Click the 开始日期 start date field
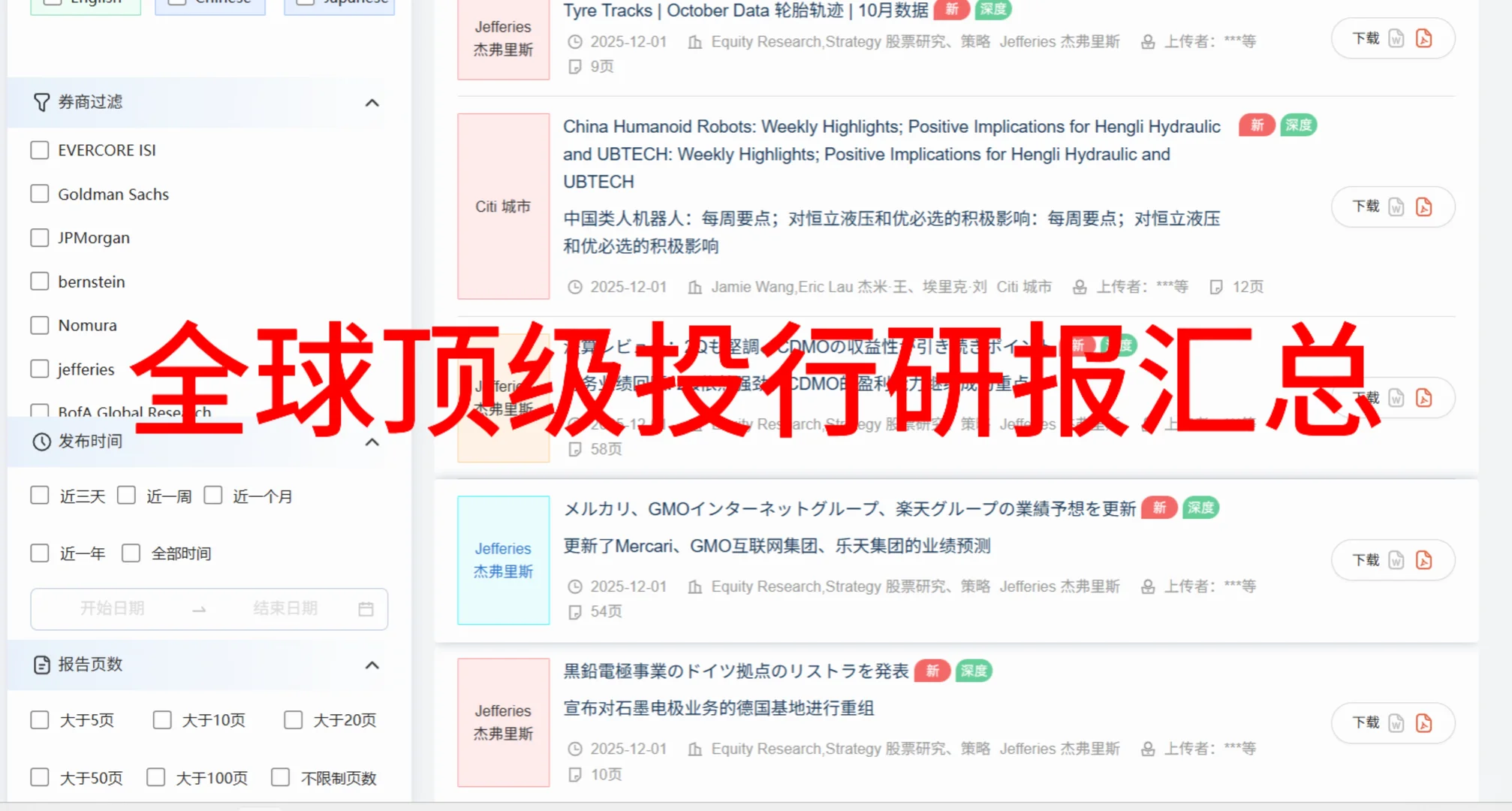The width and height of the screenshot is (1512, 811). tap(111, 609)
